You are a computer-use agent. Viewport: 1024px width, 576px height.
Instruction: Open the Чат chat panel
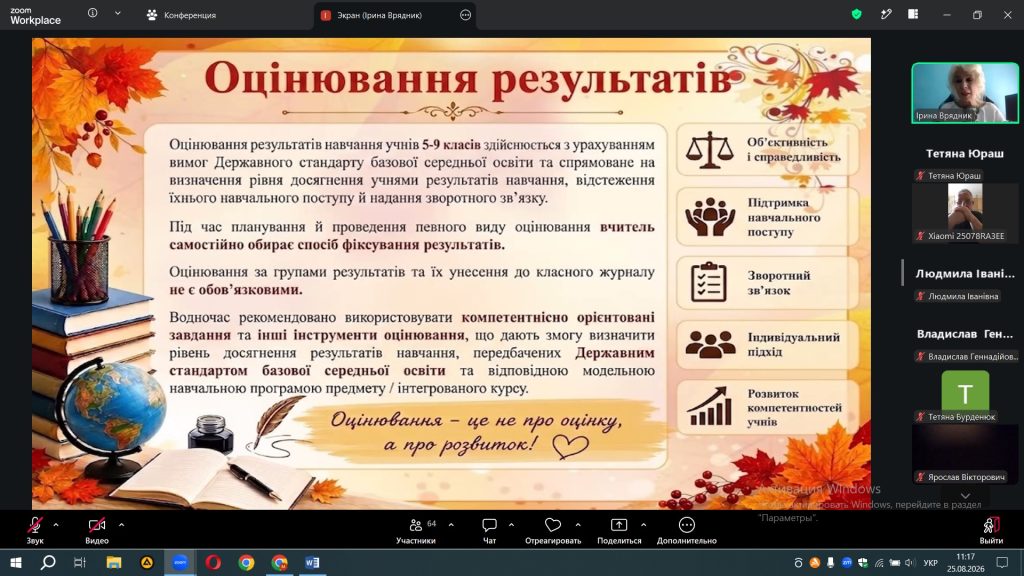(489, 530)
